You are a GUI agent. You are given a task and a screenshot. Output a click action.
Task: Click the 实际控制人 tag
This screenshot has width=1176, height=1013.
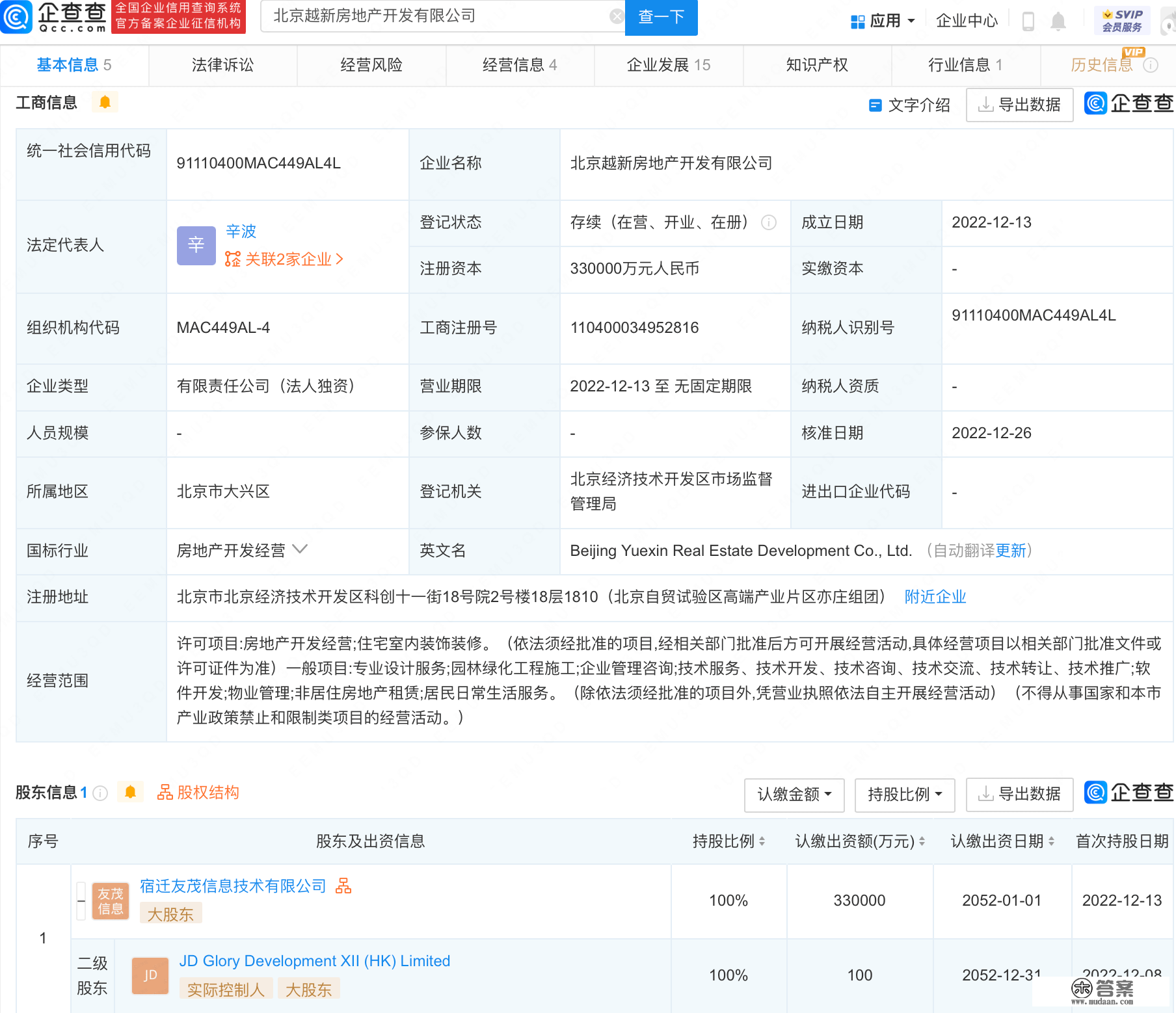(226, 990)
